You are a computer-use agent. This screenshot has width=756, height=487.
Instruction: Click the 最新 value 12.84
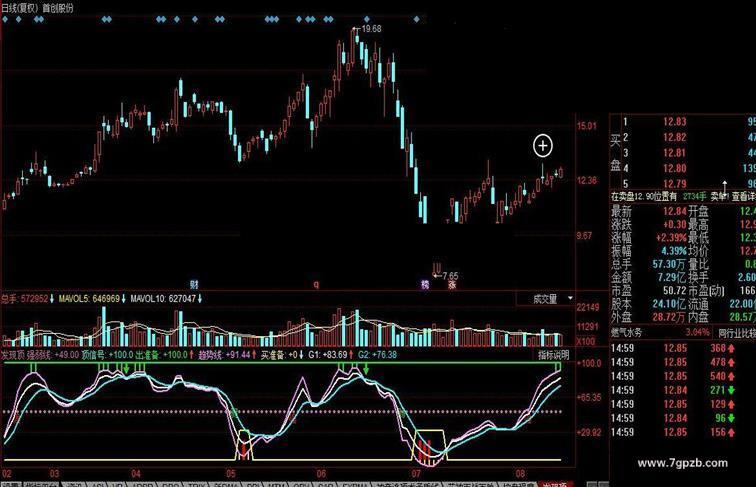point(675,211)
